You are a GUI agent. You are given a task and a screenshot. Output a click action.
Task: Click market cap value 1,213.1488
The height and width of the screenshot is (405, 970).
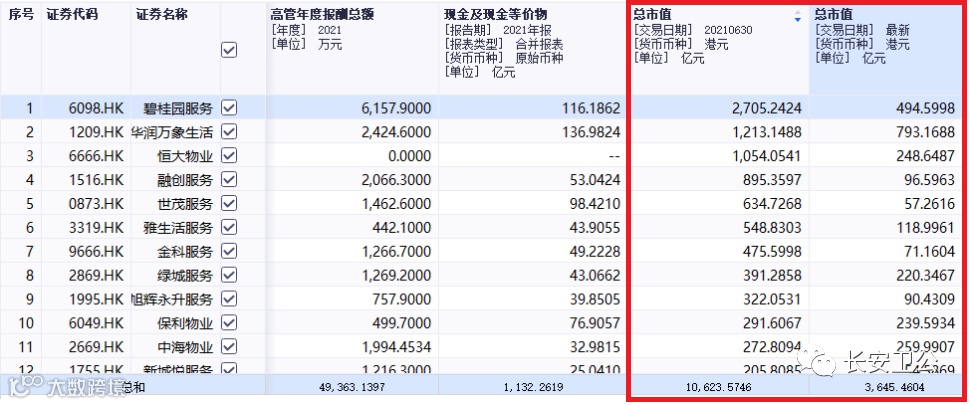[x=766, y=132]
